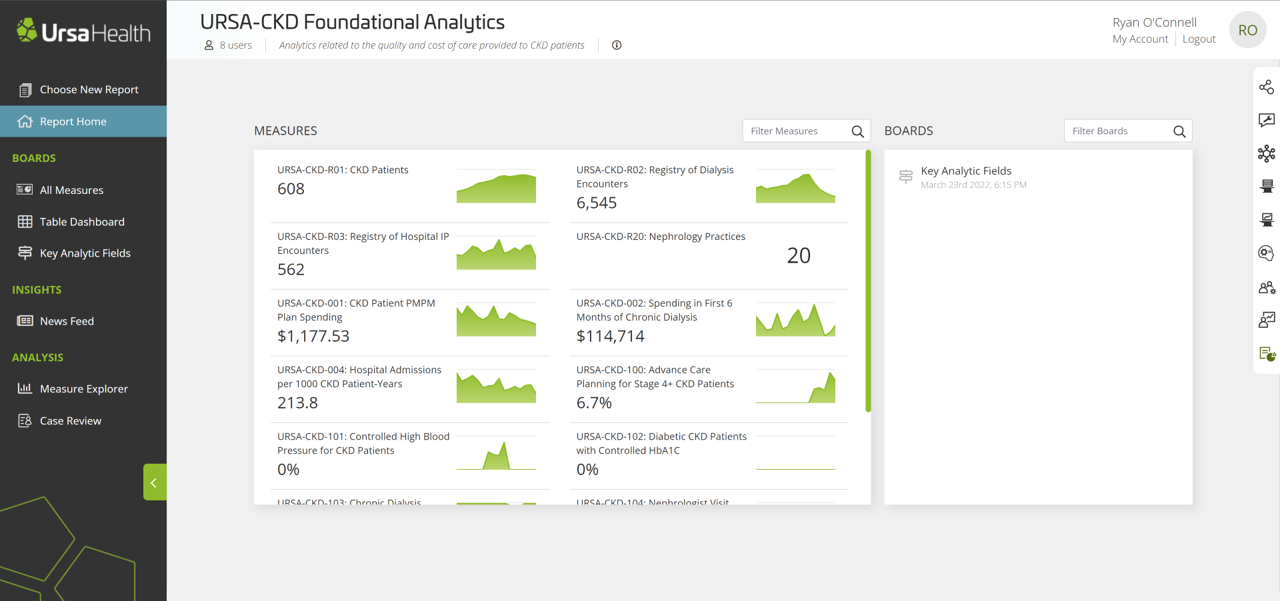Click the Key Analytic Fields board icon

(906, 177)
